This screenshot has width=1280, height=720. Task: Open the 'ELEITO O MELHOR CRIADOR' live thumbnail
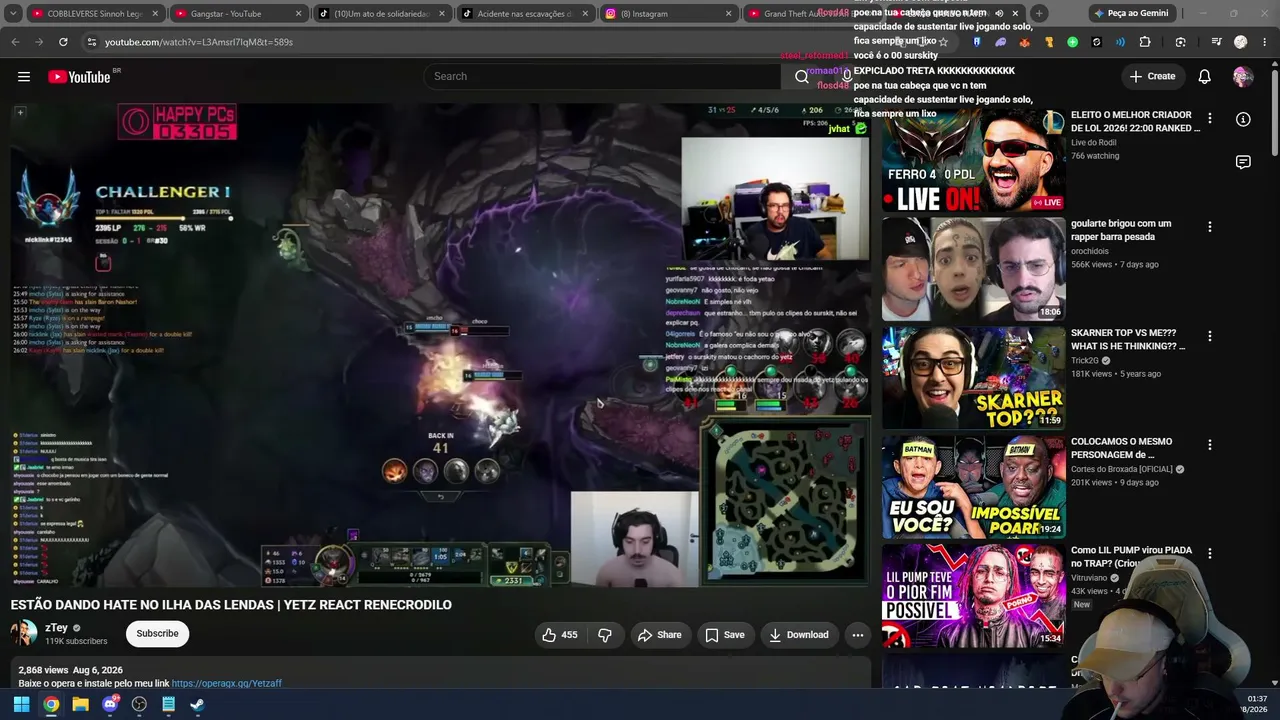point(974,161)
